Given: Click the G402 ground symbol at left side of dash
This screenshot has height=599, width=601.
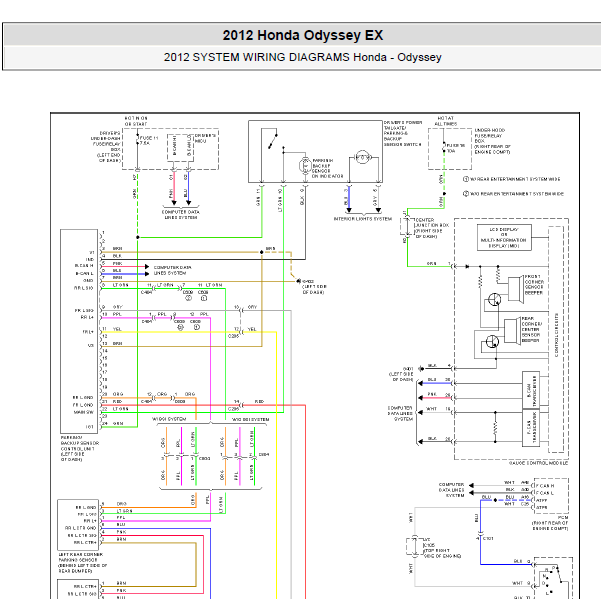Looking at the screenshot, I should point(298,281).
